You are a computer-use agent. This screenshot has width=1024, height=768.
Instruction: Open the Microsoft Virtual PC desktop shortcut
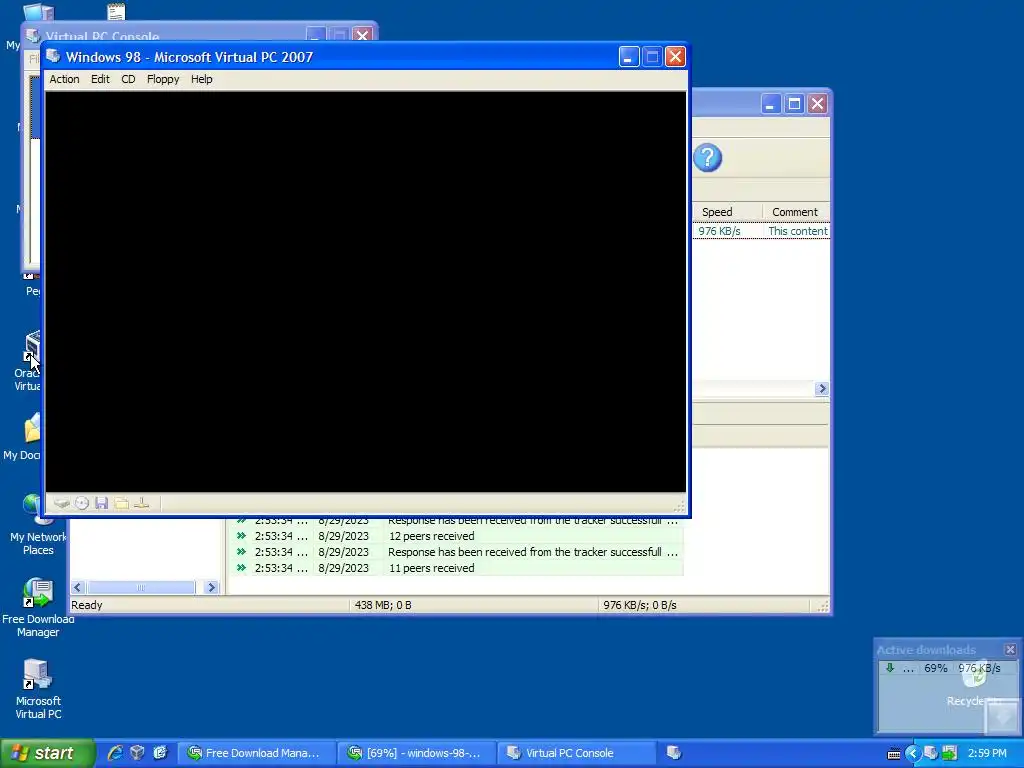38,688
